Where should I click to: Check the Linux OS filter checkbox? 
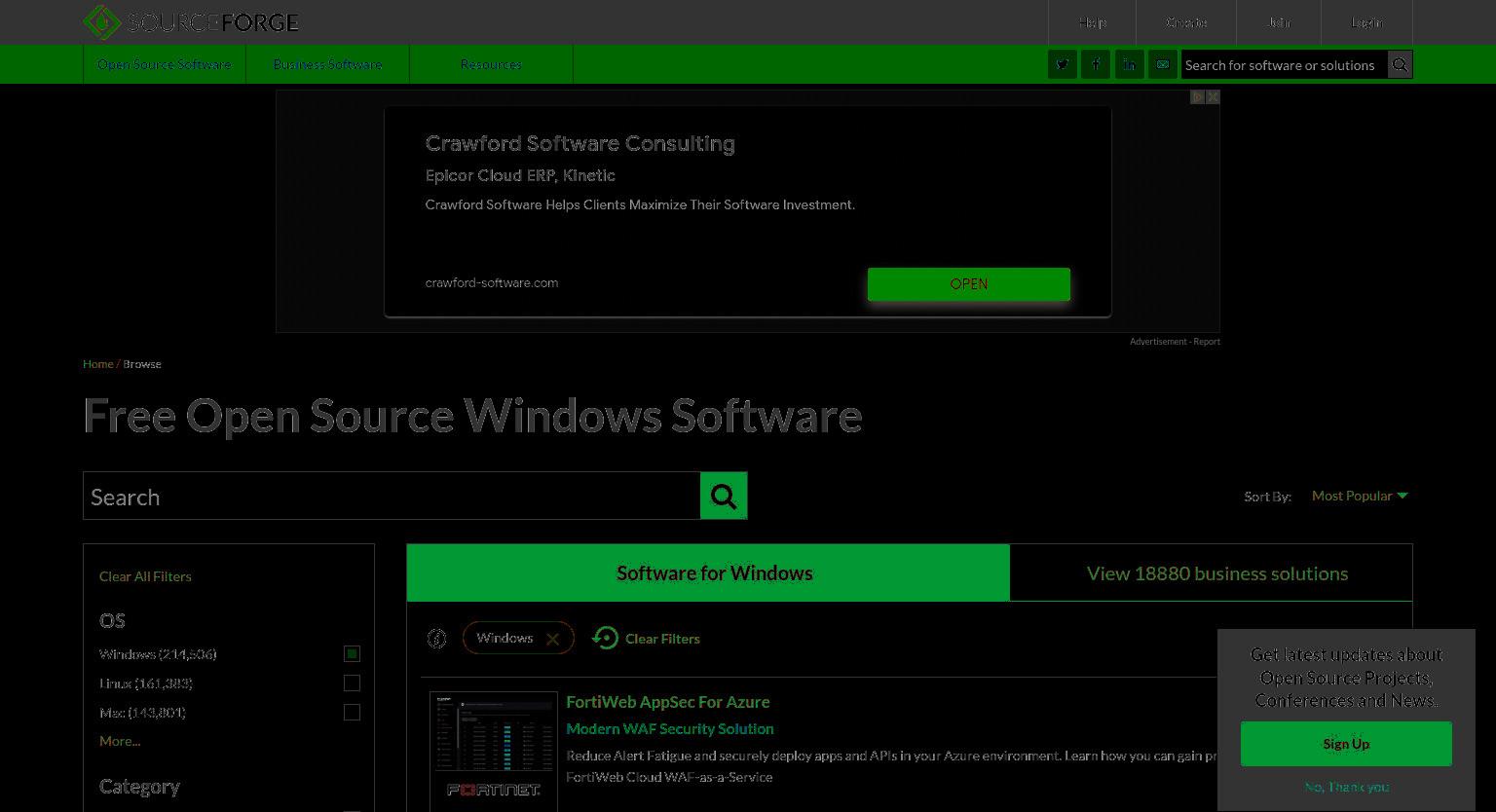pyautogui.click(x=352, y=683)
